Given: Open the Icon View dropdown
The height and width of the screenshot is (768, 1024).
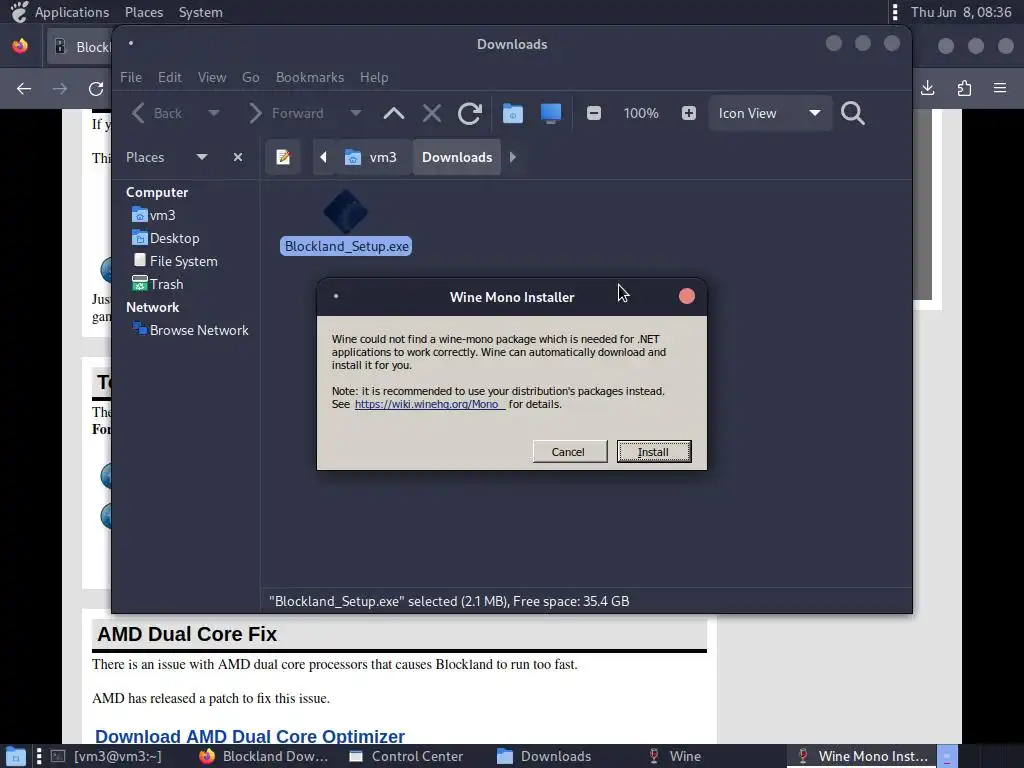Looking at the screenshot, I should [770, 113].
